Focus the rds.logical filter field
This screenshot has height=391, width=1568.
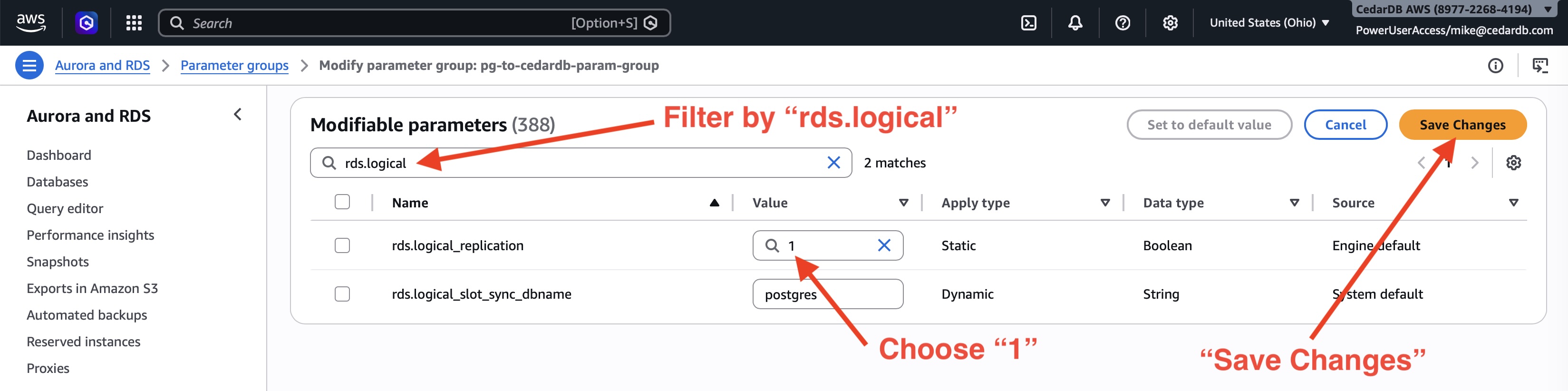tap(581, 163)
